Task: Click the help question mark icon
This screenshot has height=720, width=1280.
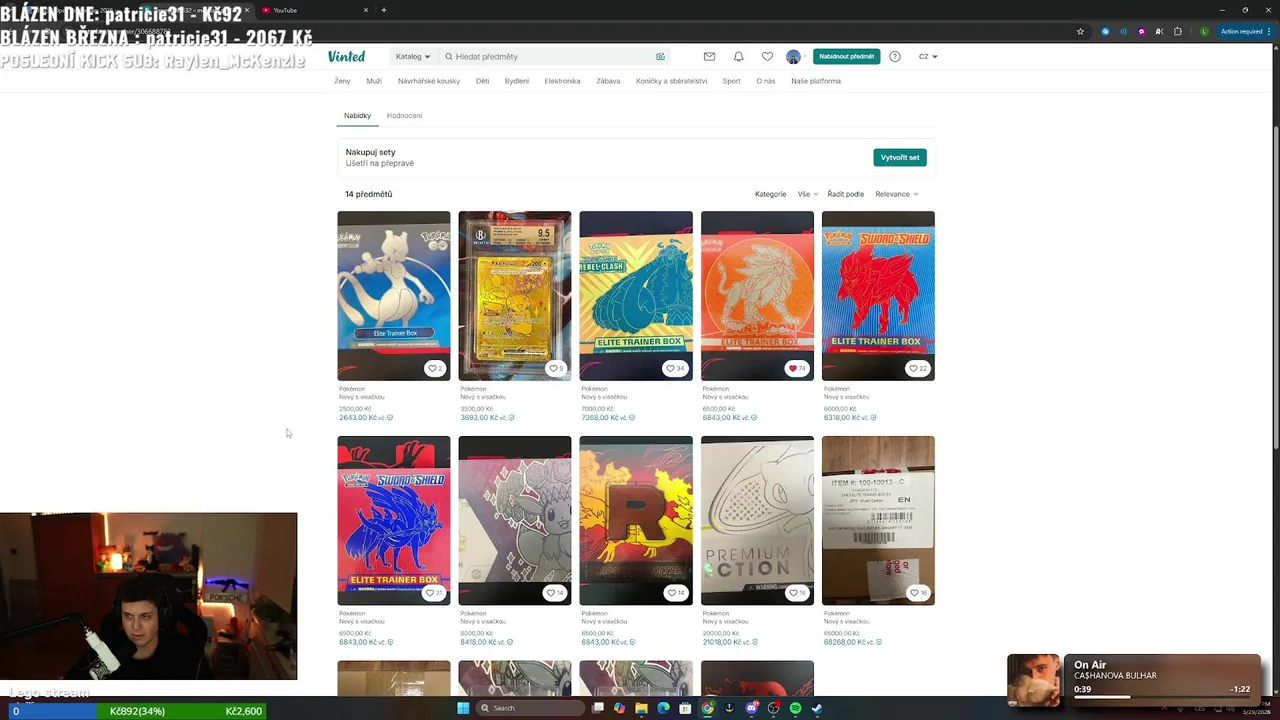Action: point(895,57)
